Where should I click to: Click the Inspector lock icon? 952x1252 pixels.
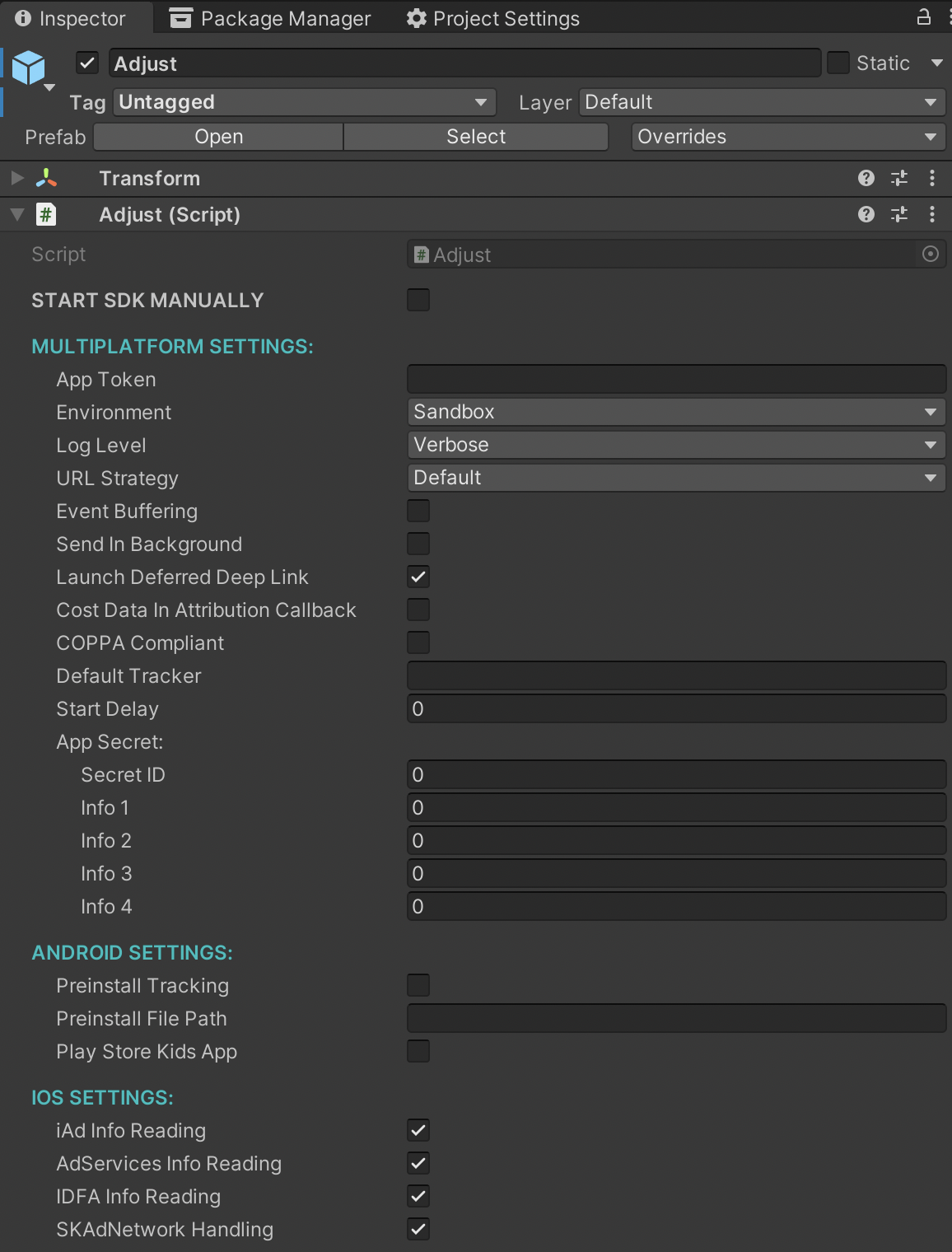point(924,16)
